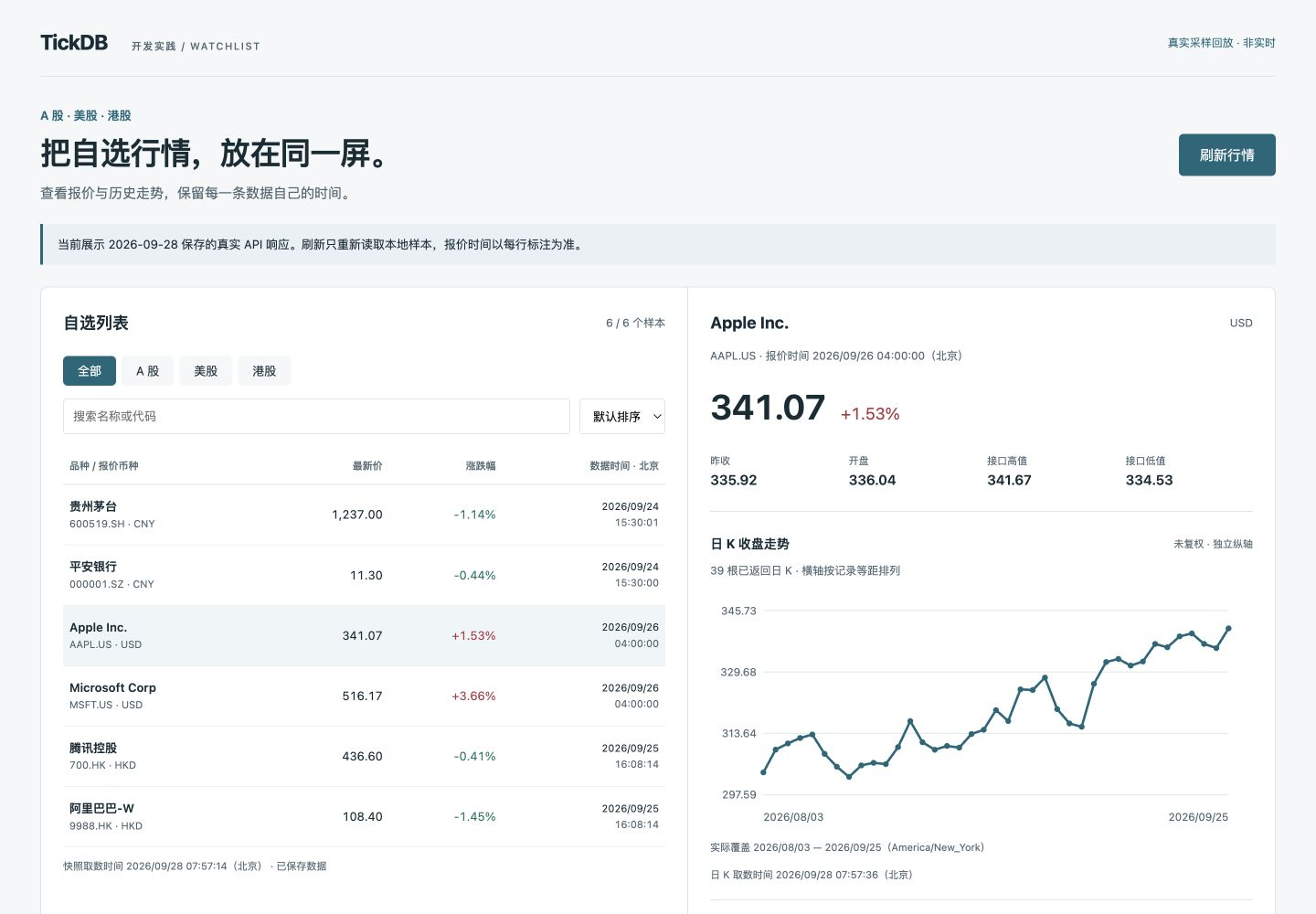Click the 6 / 6 个样本 count label

point(635,324)
